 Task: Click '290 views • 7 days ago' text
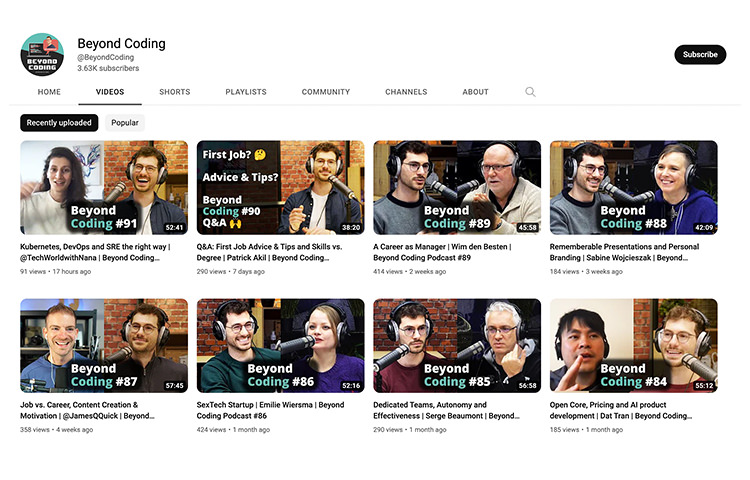(231, 272)
